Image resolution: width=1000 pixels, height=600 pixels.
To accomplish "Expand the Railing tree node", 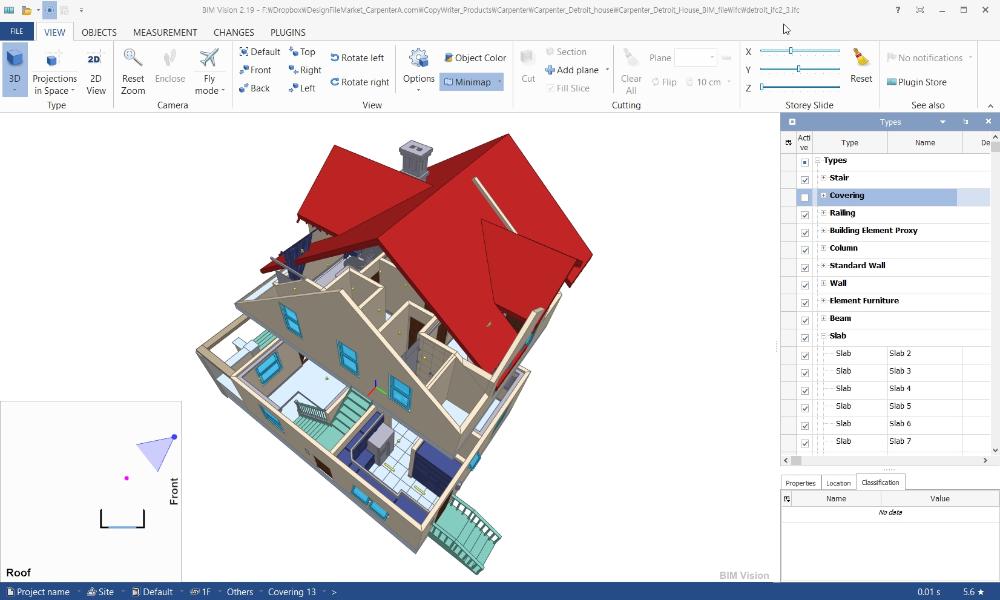I will [823, 213].
